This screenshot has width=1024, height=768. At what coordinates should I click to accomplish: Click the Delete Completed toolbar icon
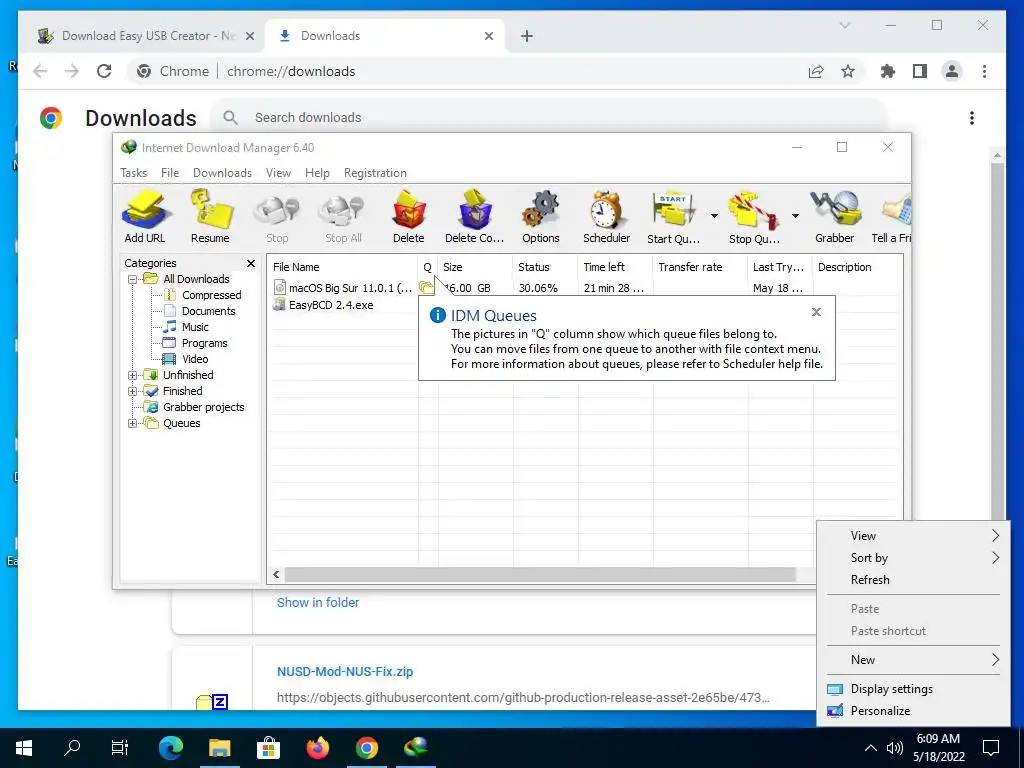click(x=475, y=216)
